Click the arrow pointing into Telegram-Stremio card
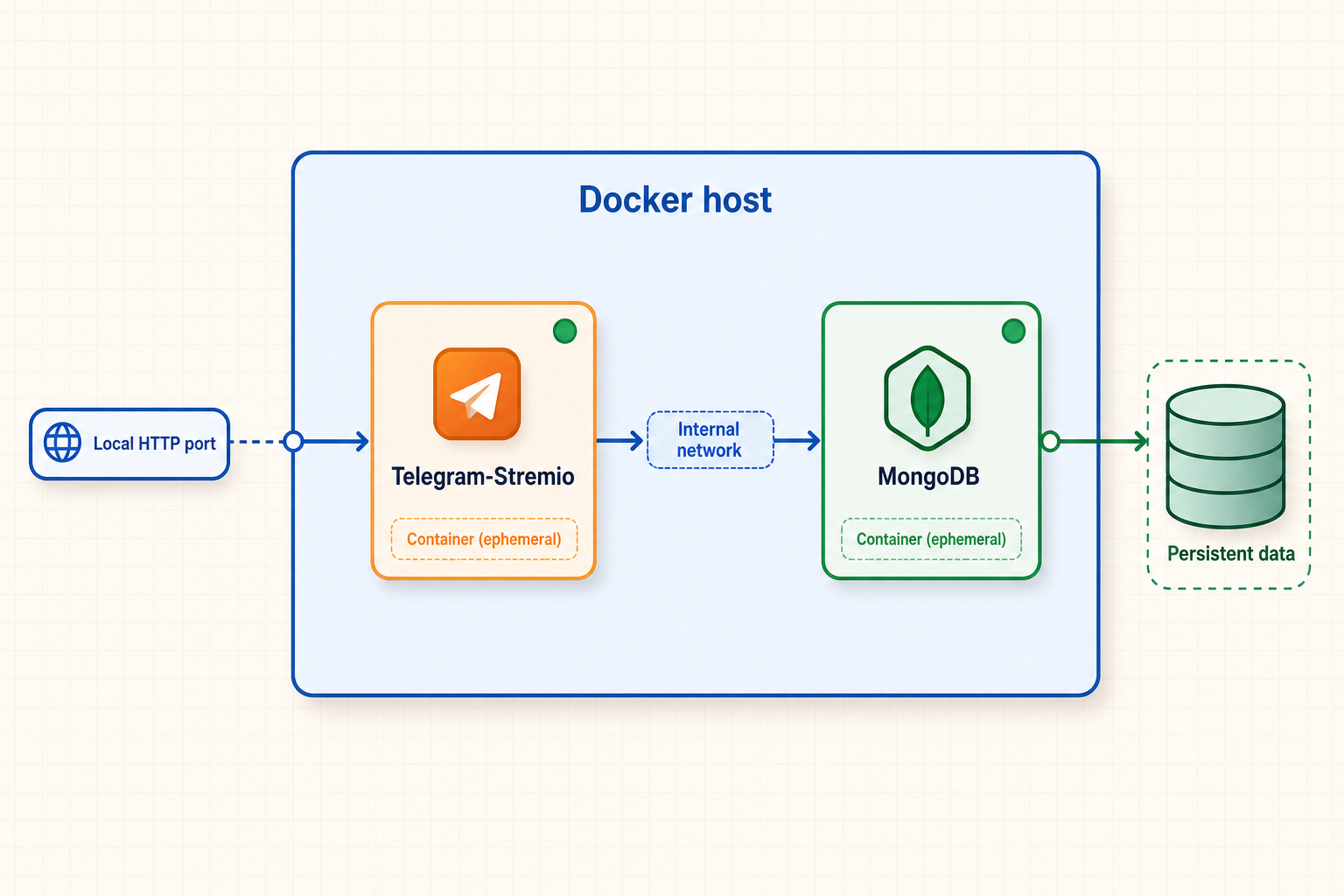Viewport: 1344px width, 896px height. pos(336,441)
